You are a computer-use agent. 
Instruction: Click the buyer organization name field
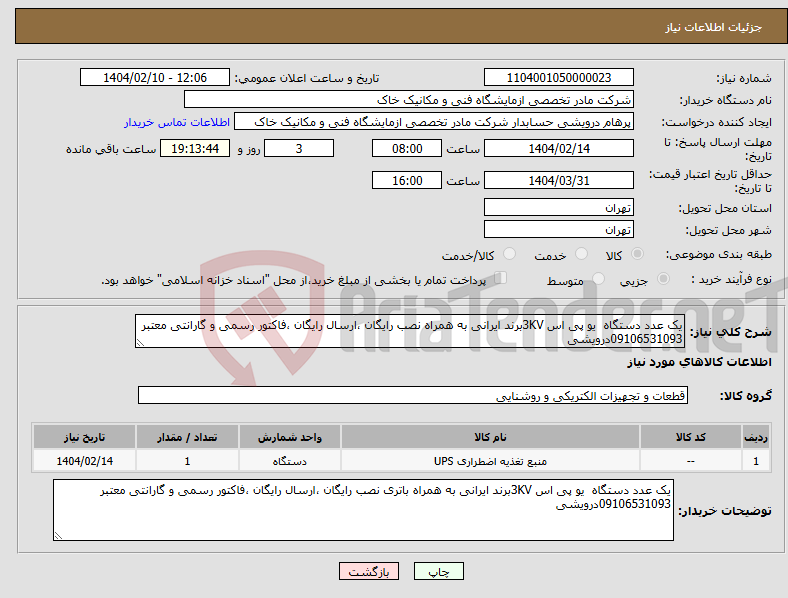click(409, 99)
